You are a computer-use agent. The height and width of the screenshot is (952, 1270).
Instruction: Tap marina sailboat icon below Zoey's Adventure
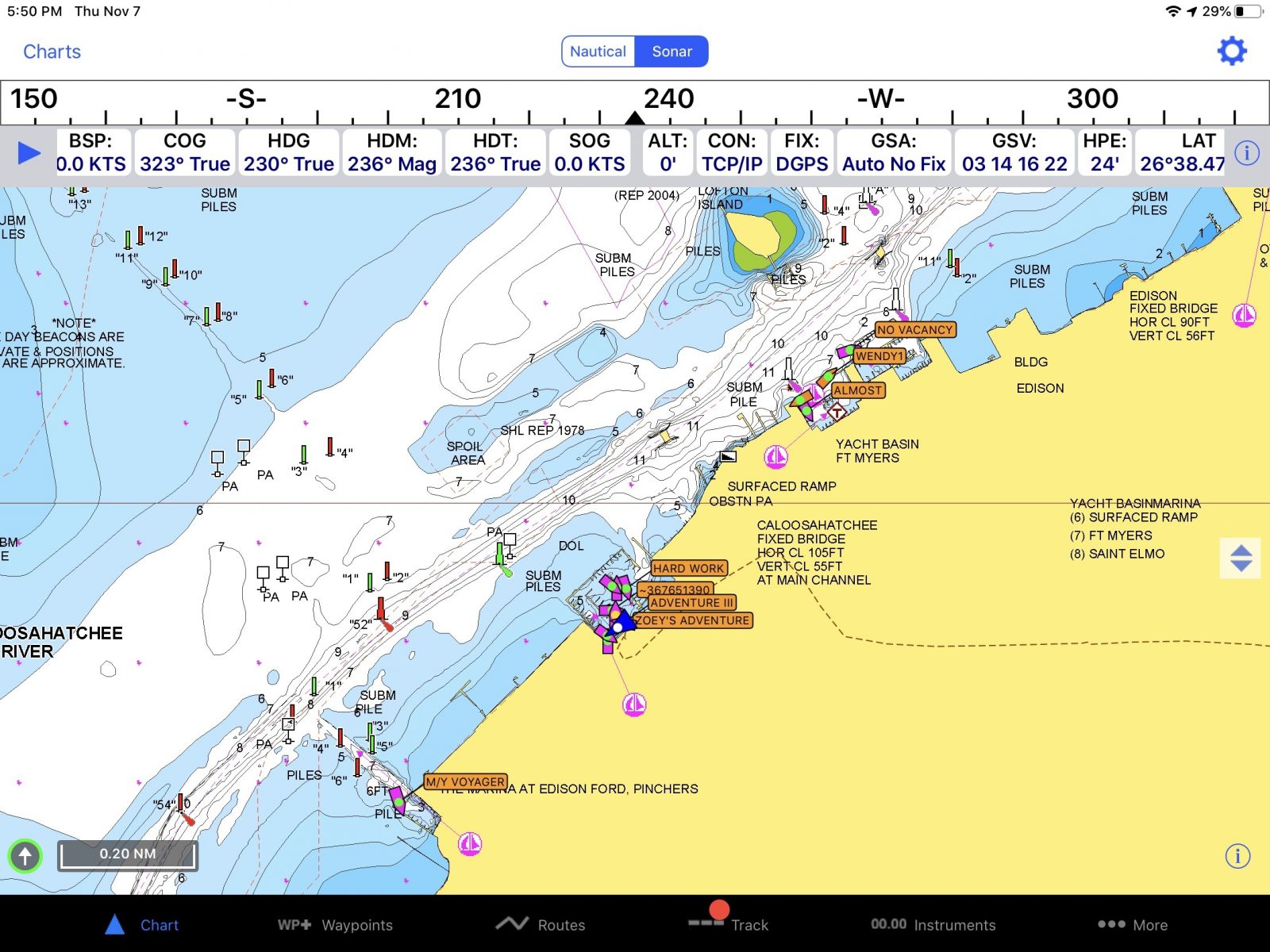coord(633,704)
